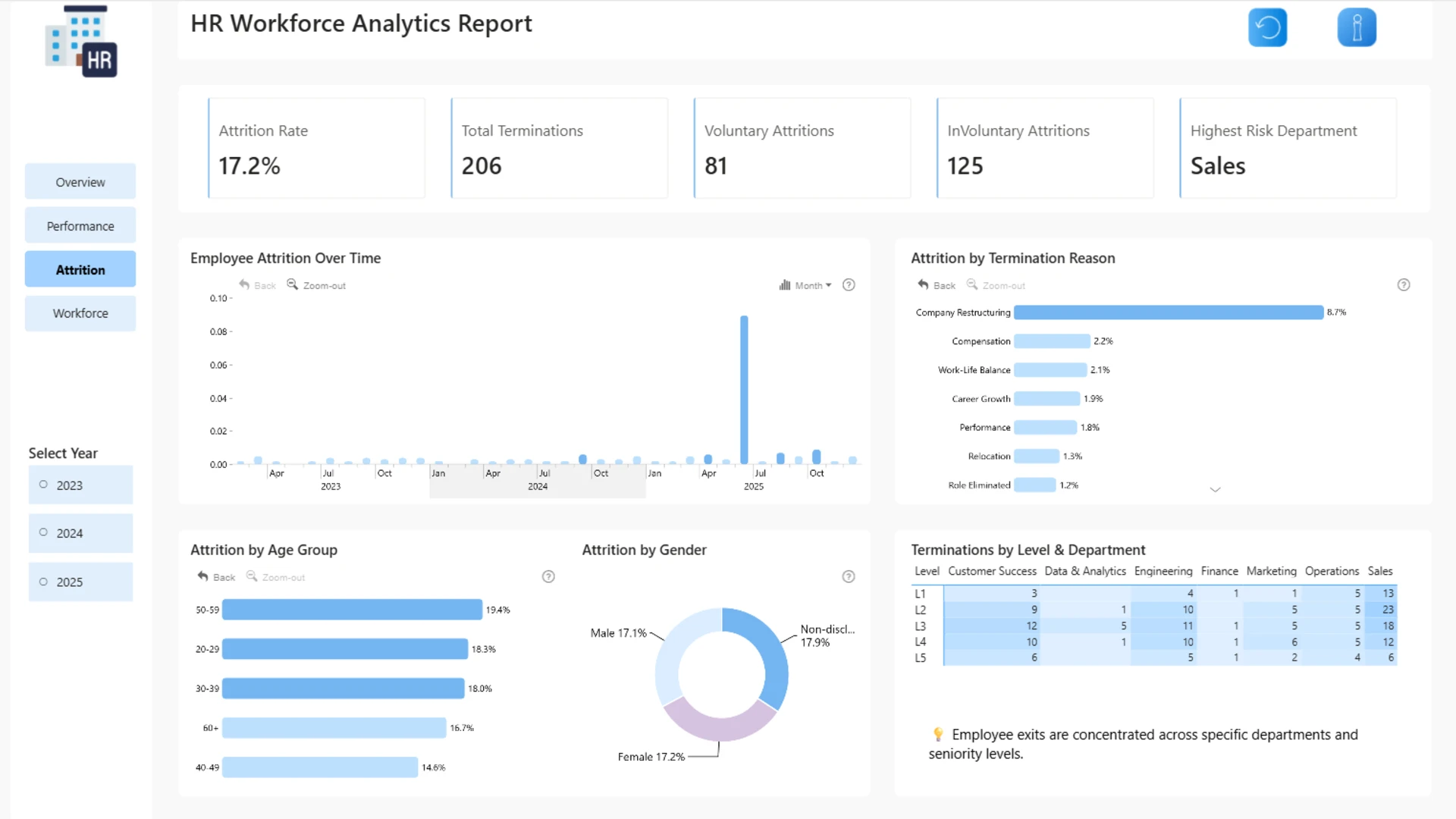Click the Attrition Rate 17.2% card

click(317, 148)
